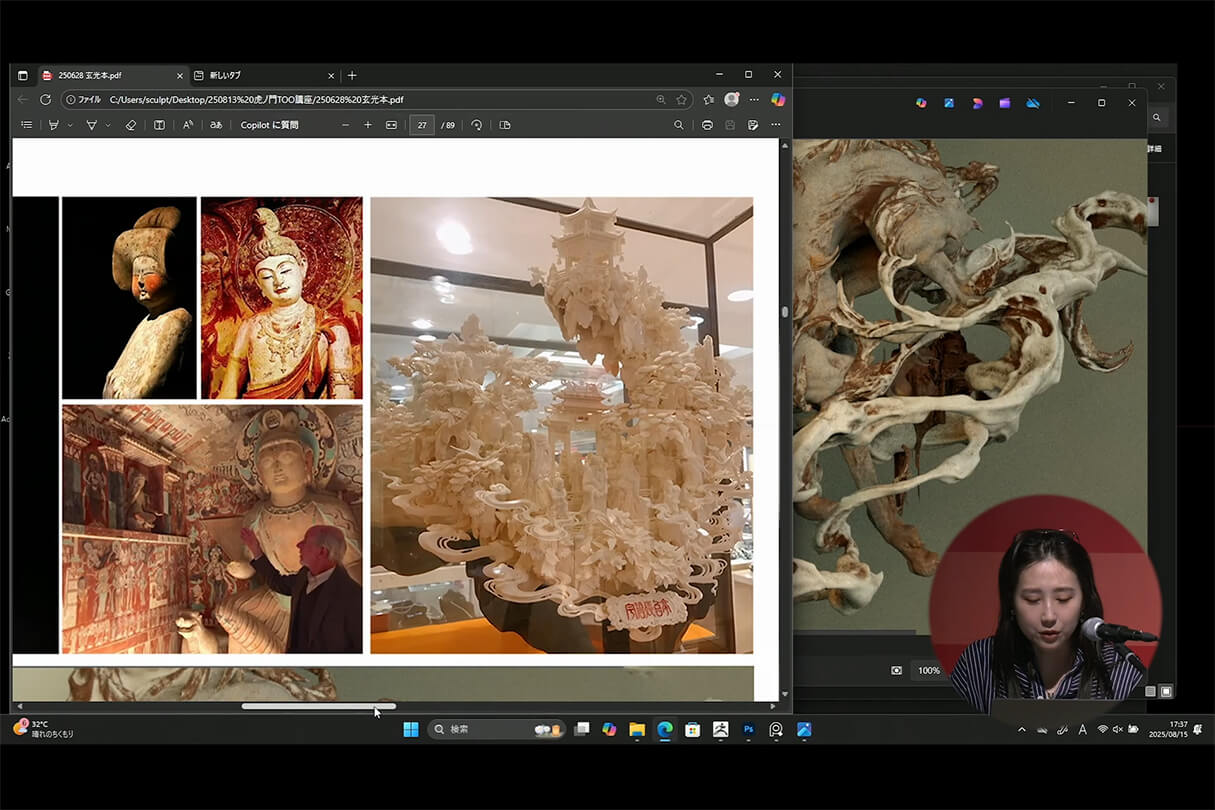
Task: Click fit-to-width page icon
Action: [x=391, y=125]
